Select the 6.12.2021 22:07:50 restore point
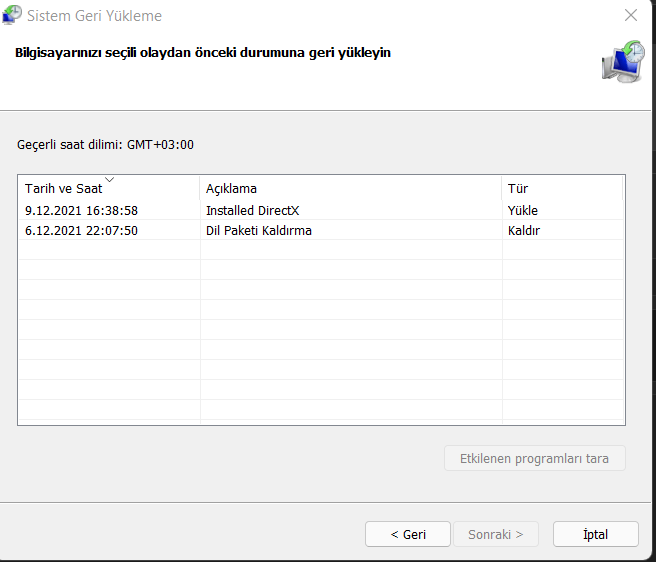The height and width of the screenshot is (562, 656). (x=81, y=231)
